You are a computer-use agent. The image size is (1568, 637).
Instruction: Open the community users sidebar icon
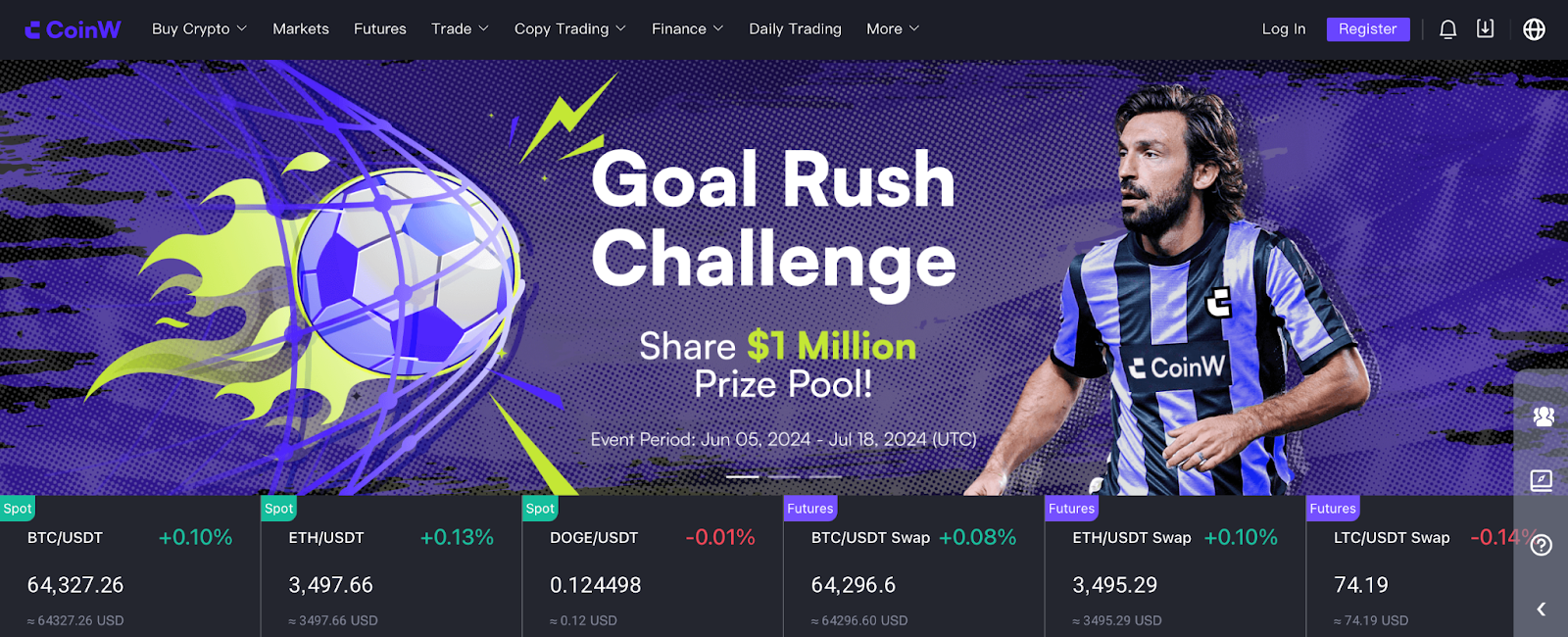(1543, 416)
